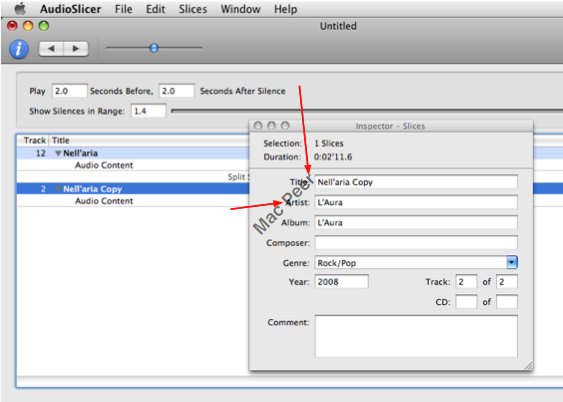Select Audio Content under Nell'aria Copy

[104, 201]
